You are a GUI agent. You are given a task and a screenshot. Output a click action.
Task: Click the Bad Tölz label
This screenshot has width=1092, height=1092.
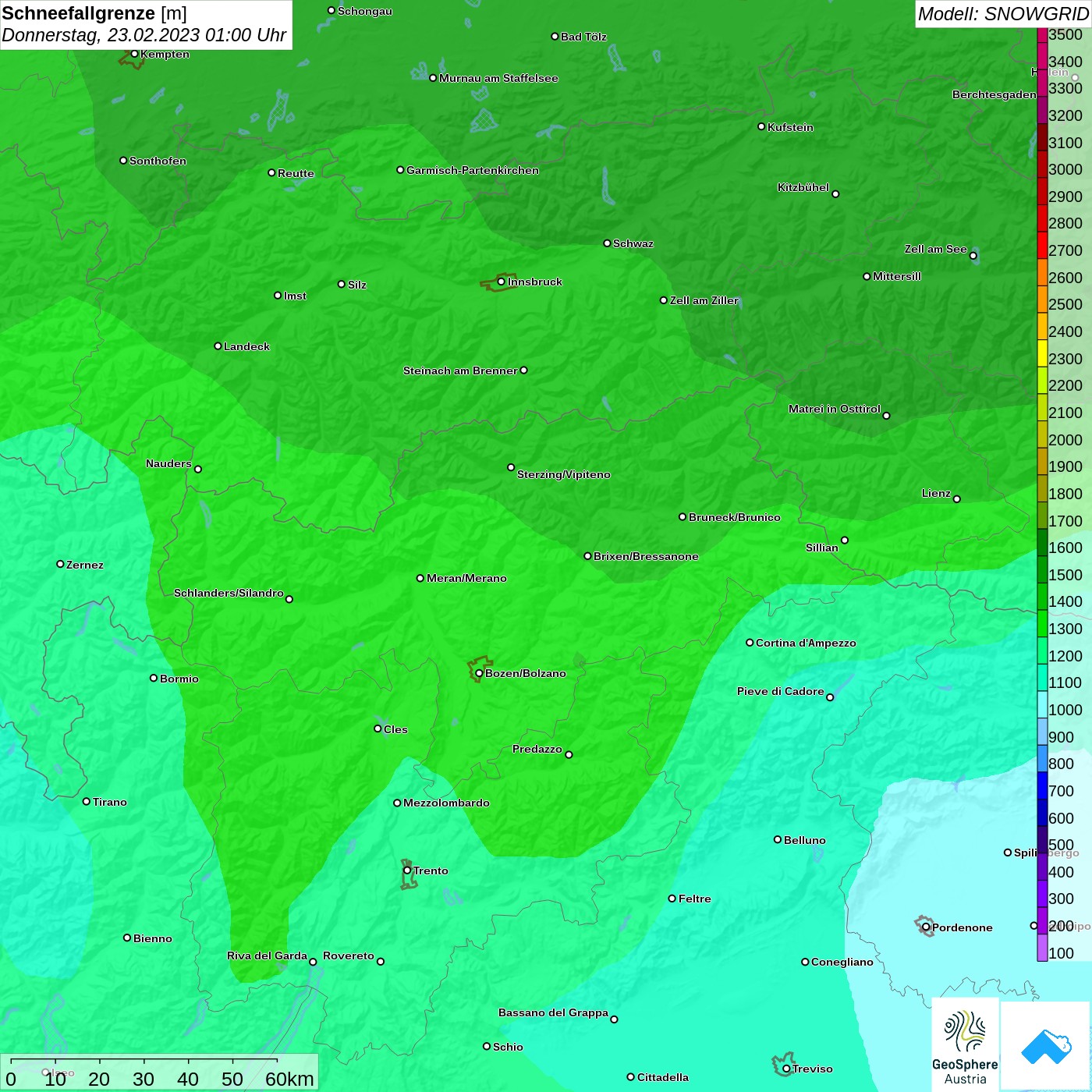[583, 37]
